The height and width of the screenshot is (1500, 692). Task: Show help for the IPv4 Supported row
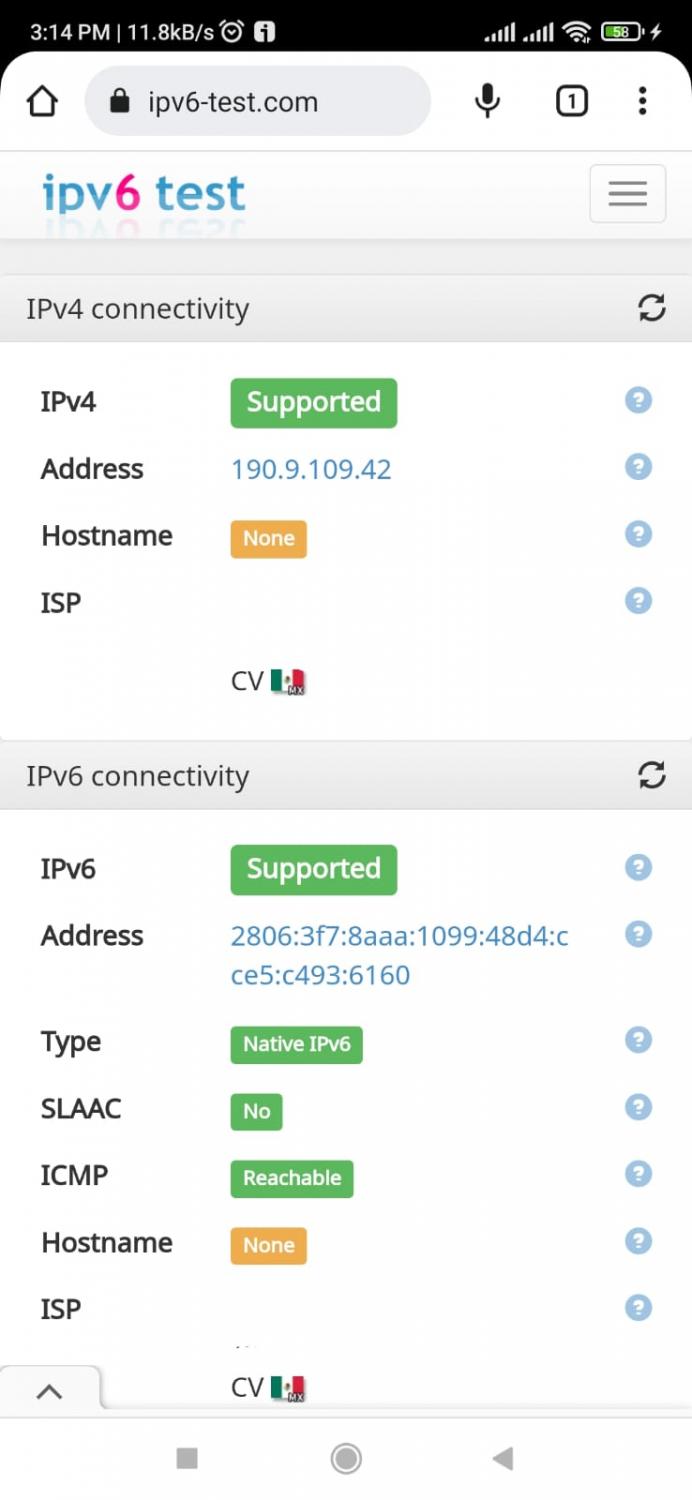(x=638, y=401)
